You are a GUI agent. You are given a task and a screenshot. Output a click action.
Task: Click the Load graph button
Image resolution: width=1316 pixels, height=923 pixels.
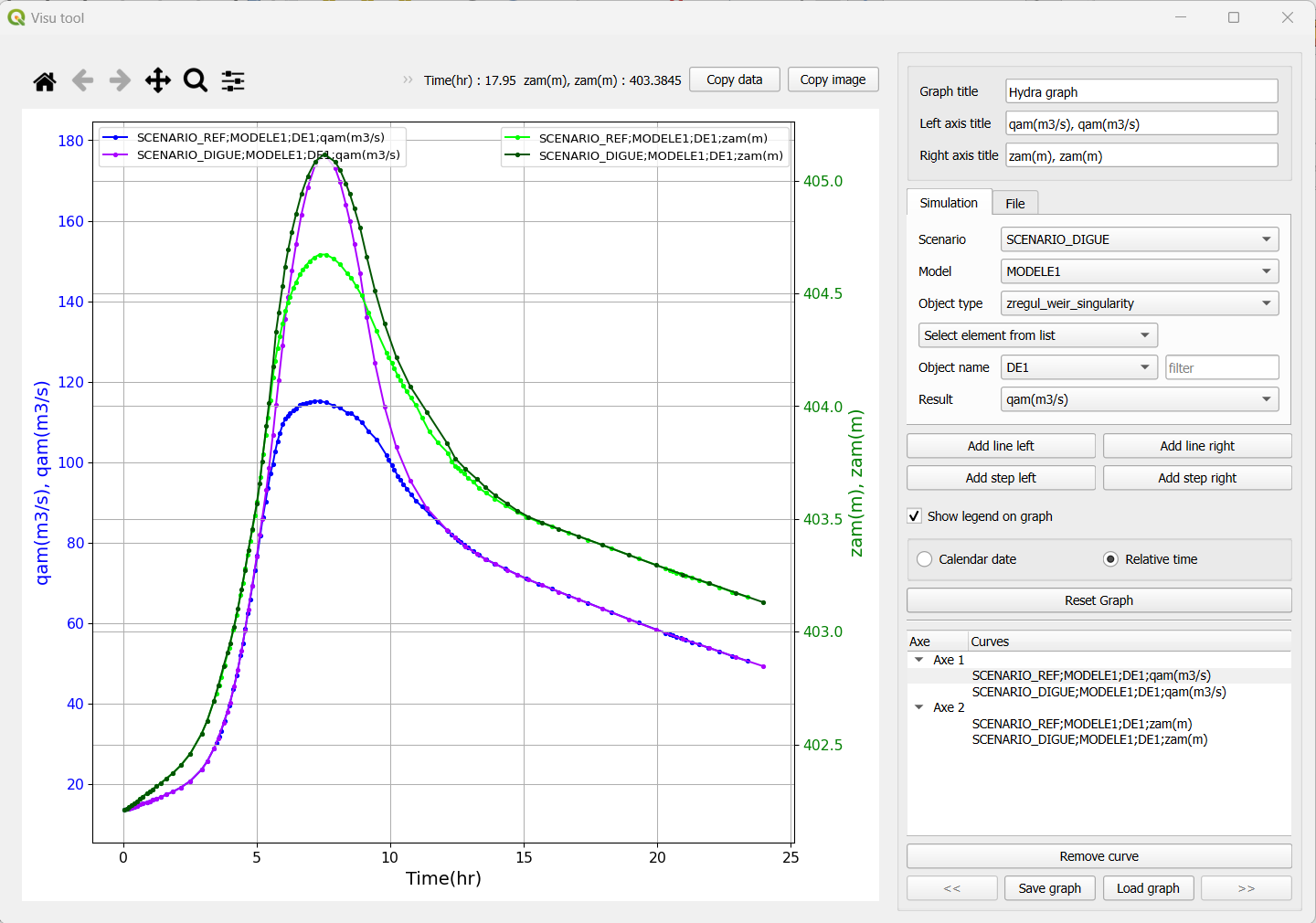tap(1148, 888)
